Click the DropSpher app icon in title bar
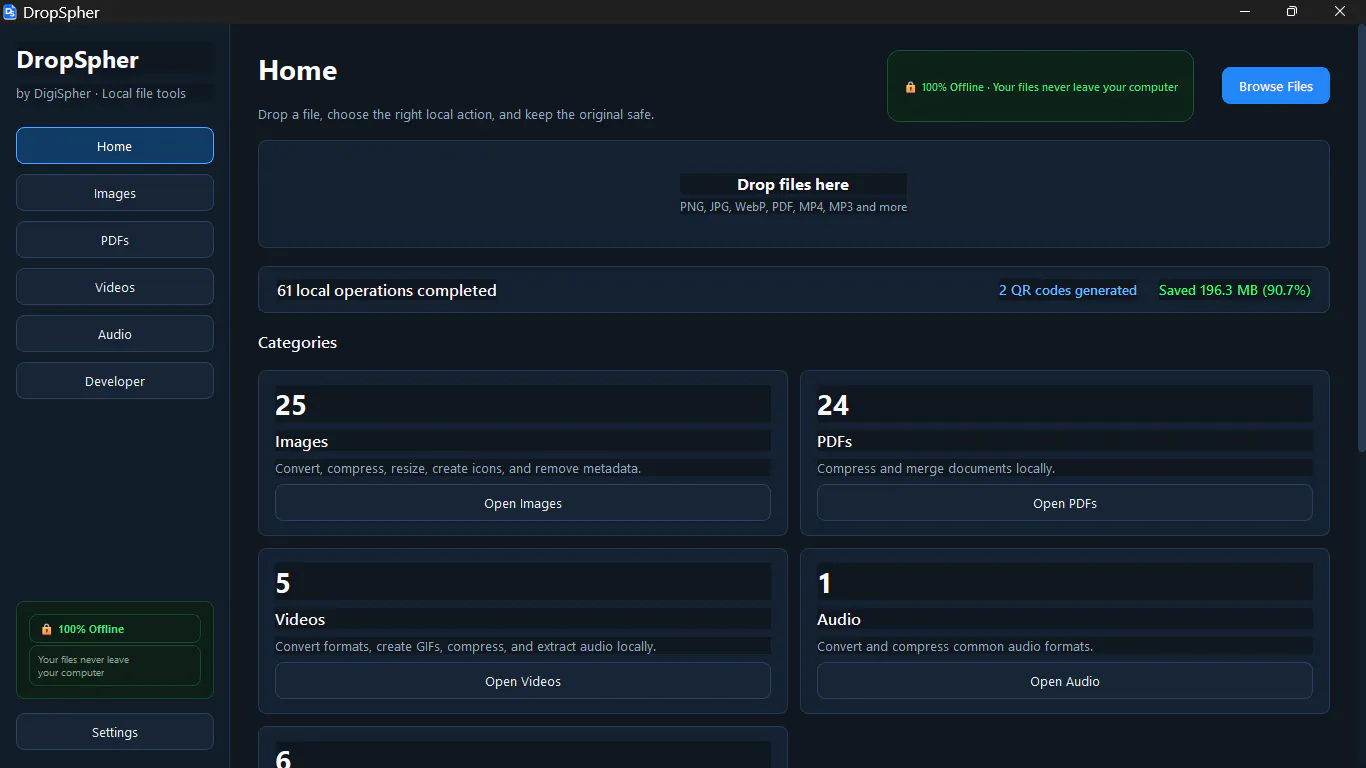1366x768 pixels. [x=10, y=12]
